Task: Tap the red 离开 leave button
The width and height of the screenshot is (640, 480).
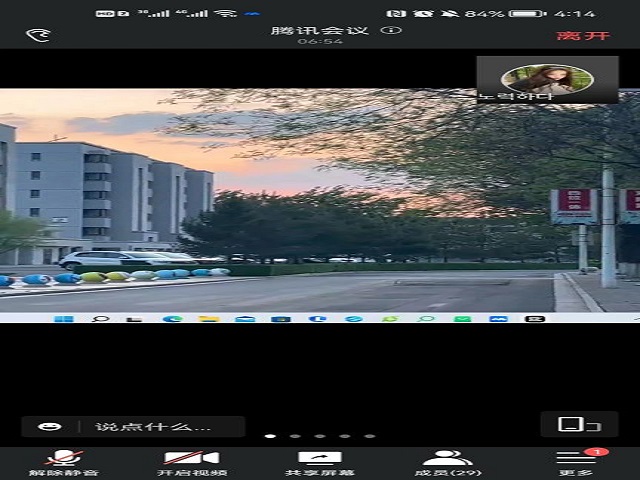Action: pyautogui.click(x=569, y=35)
